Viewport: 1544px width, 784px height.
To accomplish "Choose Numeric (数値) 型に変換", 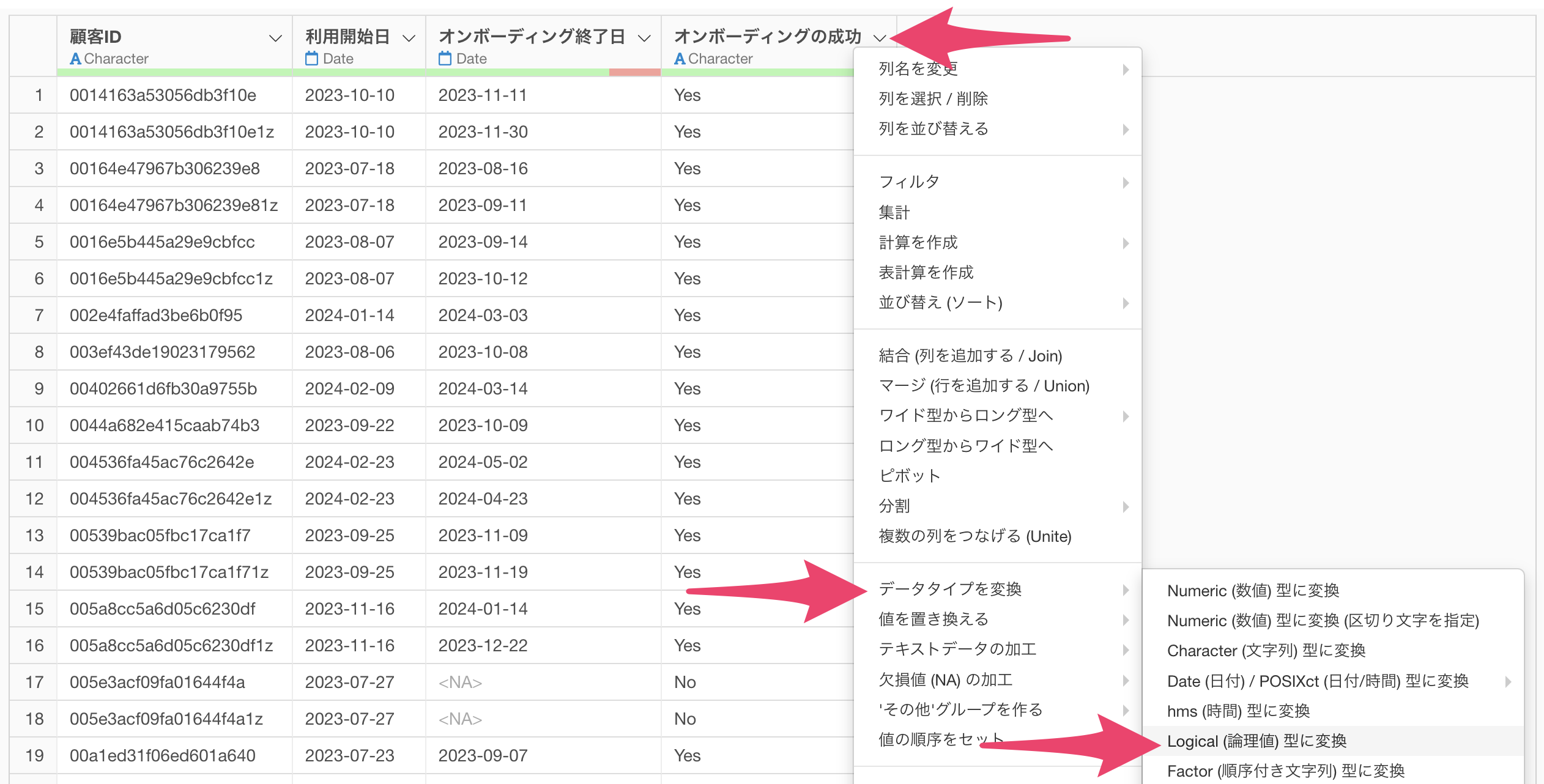I will pyautogui.click(x=1332, y=590).
